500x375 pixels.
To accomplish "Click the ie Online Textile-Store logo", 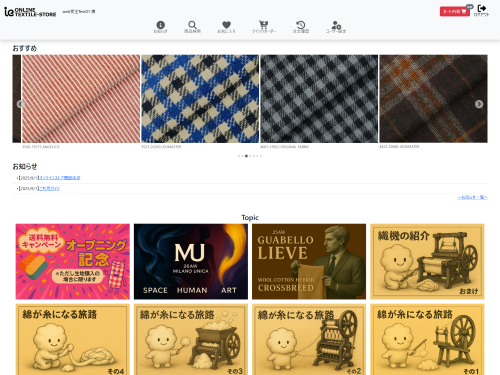I will coord(30,12).
